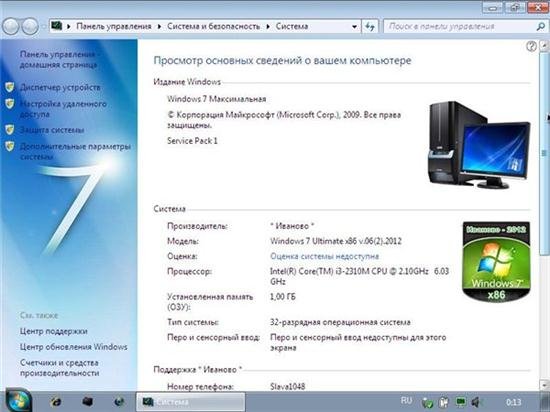Screen dimensions: 550x412
Task: Click the scrollbar up arrow
Action: pos(544,46)
